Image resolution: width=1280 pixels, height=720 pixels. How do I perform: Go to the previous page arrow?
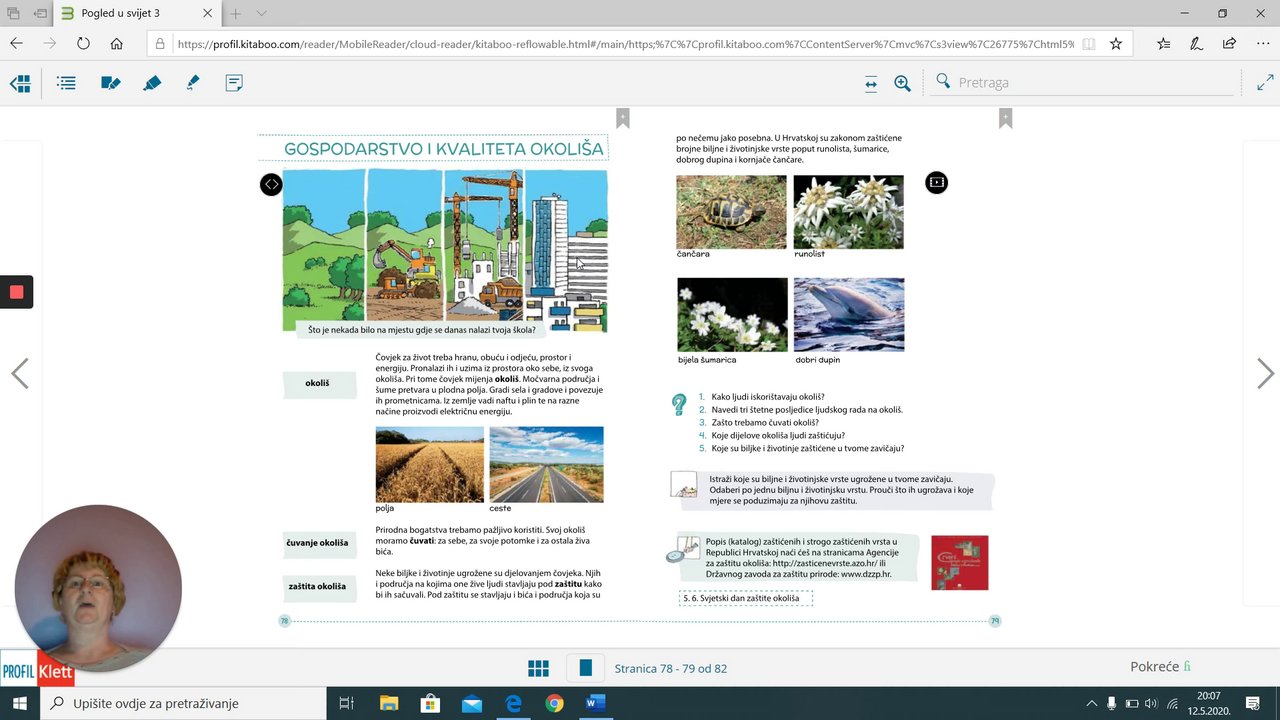(x=20, y=373)
